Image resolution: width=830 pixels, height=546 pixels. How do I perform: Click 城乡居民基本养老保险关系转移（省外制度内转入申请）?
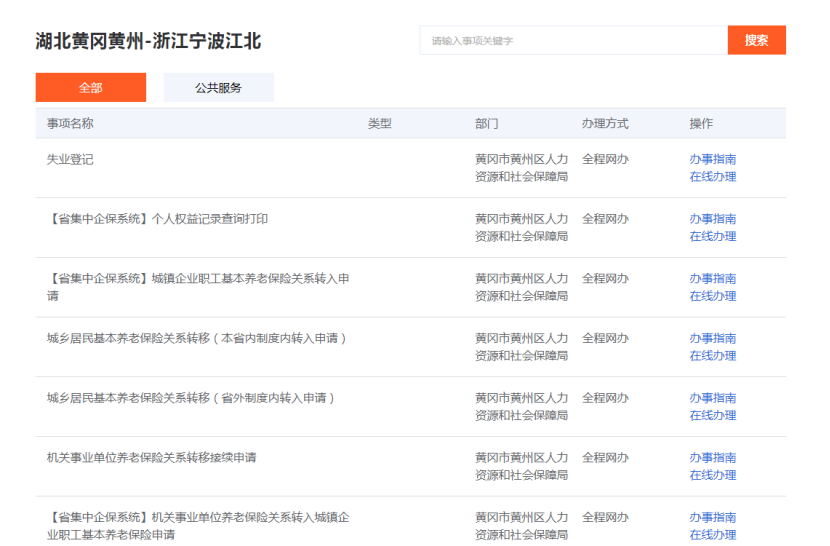click(191, 398)
